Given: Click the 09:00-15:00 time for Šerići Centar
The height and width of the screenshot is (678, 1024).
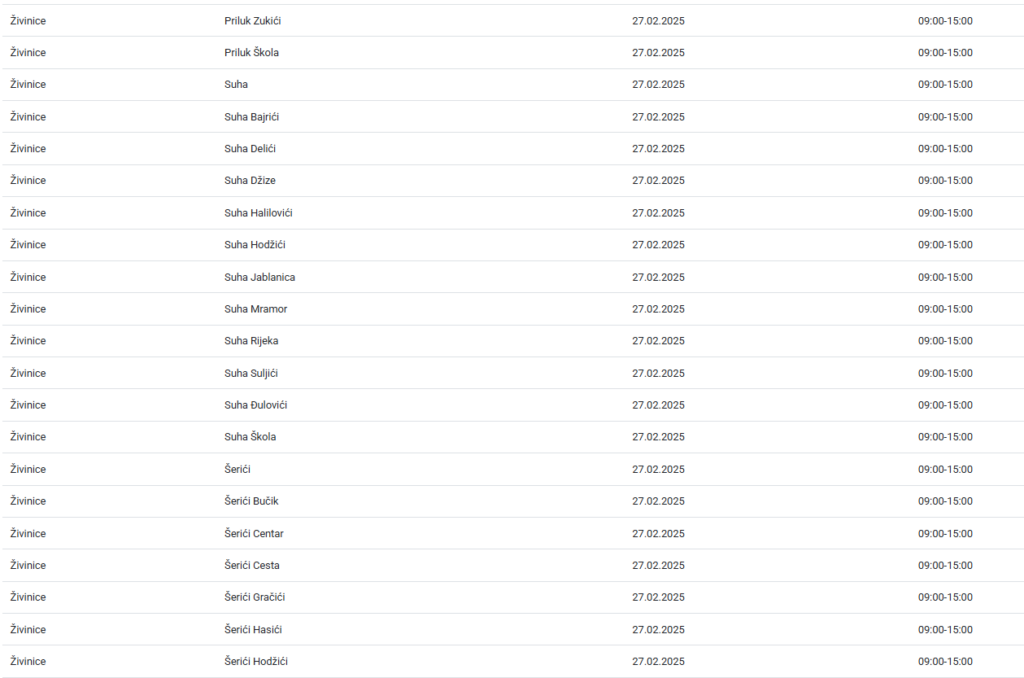Looking at the screenshot, I should tap(945, 533).
